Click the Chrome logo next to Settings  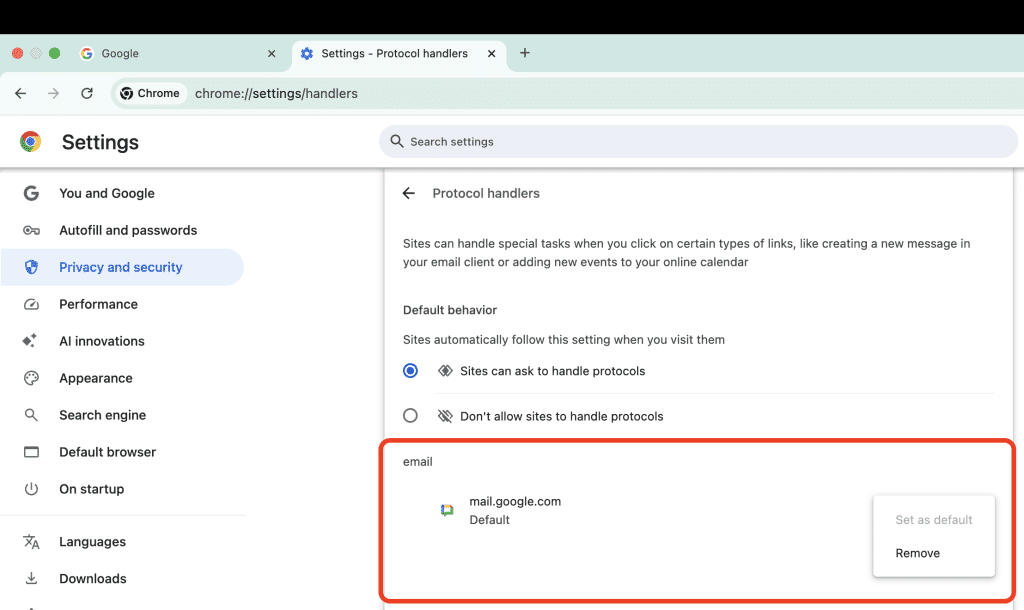click(31, 142)
